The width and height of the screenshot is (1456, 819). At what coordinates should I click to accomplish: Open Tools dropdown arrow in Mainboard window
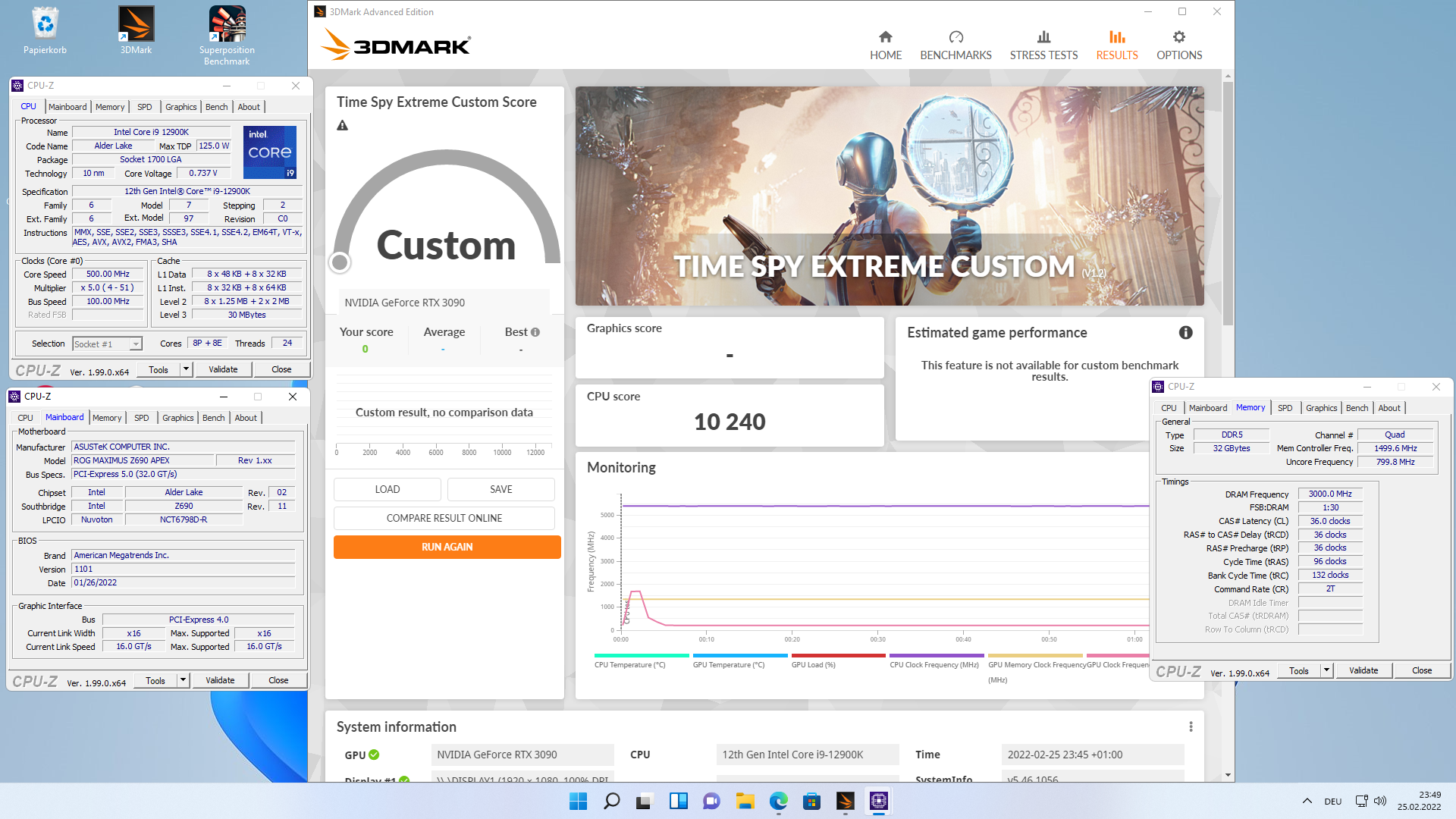[x=183, y=680]
